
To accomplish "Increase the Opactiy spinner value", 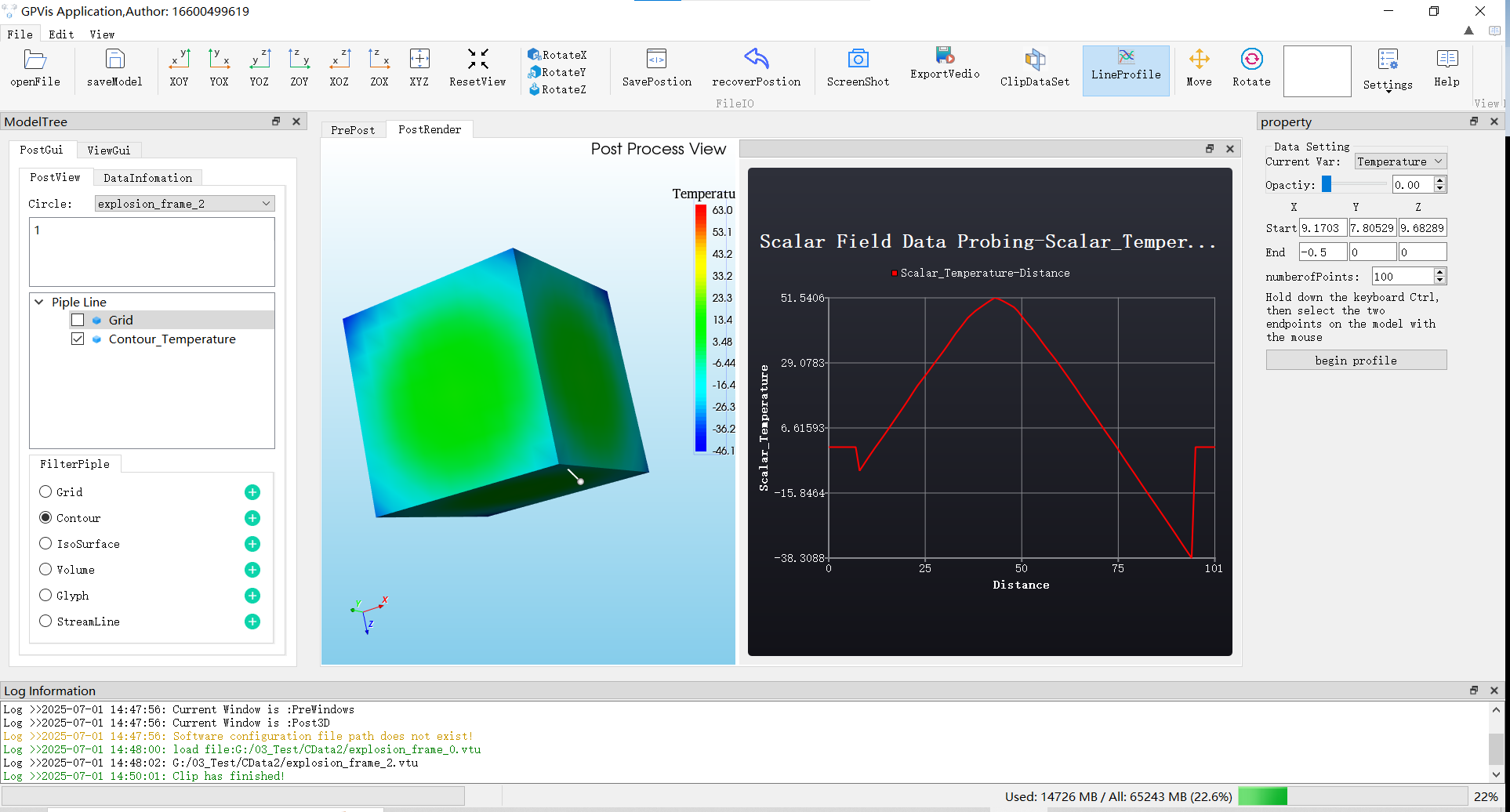I will coord(1440,181).
